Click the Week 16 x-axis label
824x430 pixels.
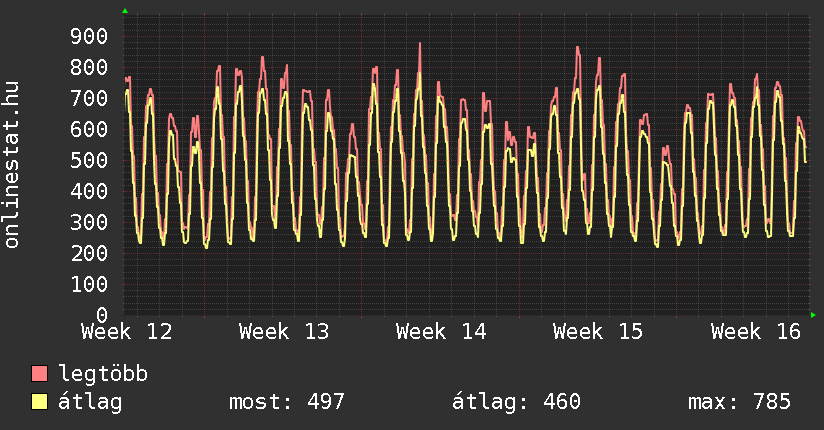coord(756,331)
